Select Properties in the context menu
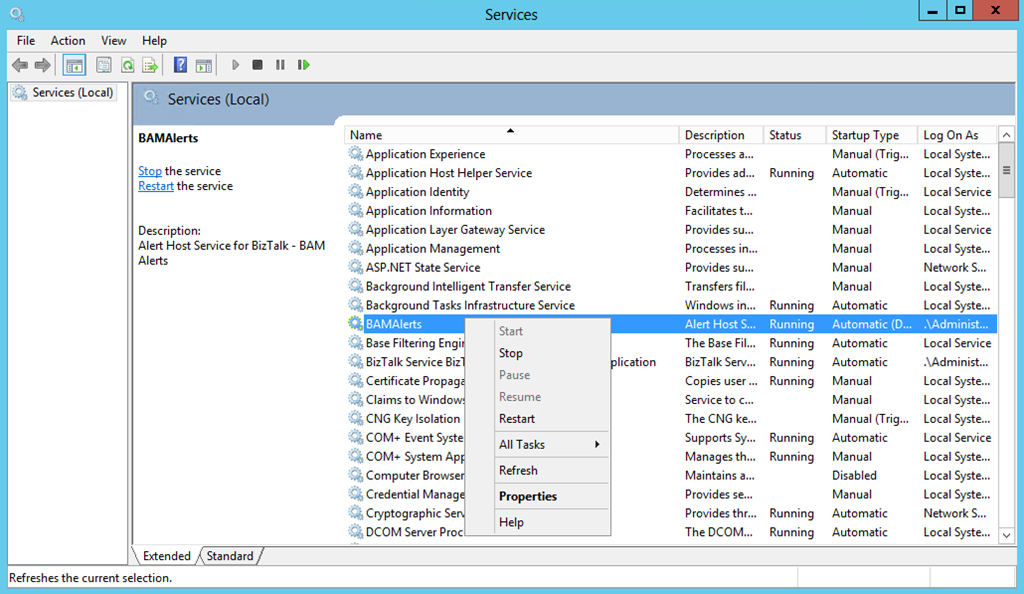Screen dimensions: 1024x594 528,496
